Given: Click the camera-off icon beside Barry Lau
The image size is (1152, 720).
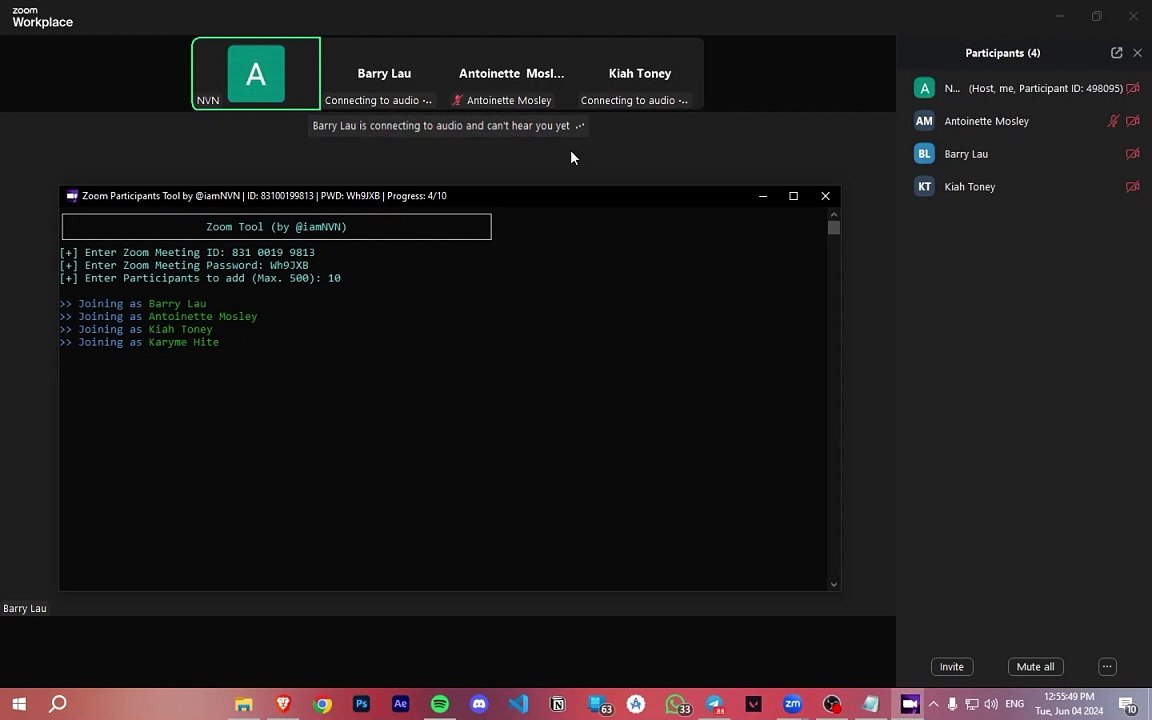Looking at the screenshot, I should pyautogui.click(x=1132, y=154).
